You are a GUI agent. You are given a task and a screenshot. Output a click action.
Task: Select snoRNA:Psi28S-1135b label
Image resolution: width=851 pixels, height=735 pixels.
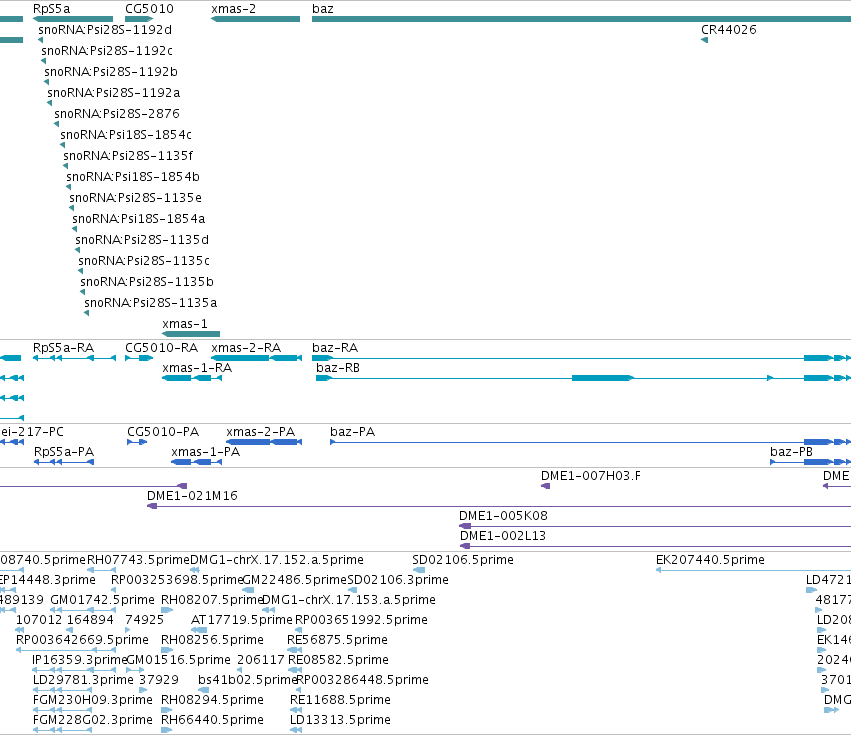click(x=147, y=282)
